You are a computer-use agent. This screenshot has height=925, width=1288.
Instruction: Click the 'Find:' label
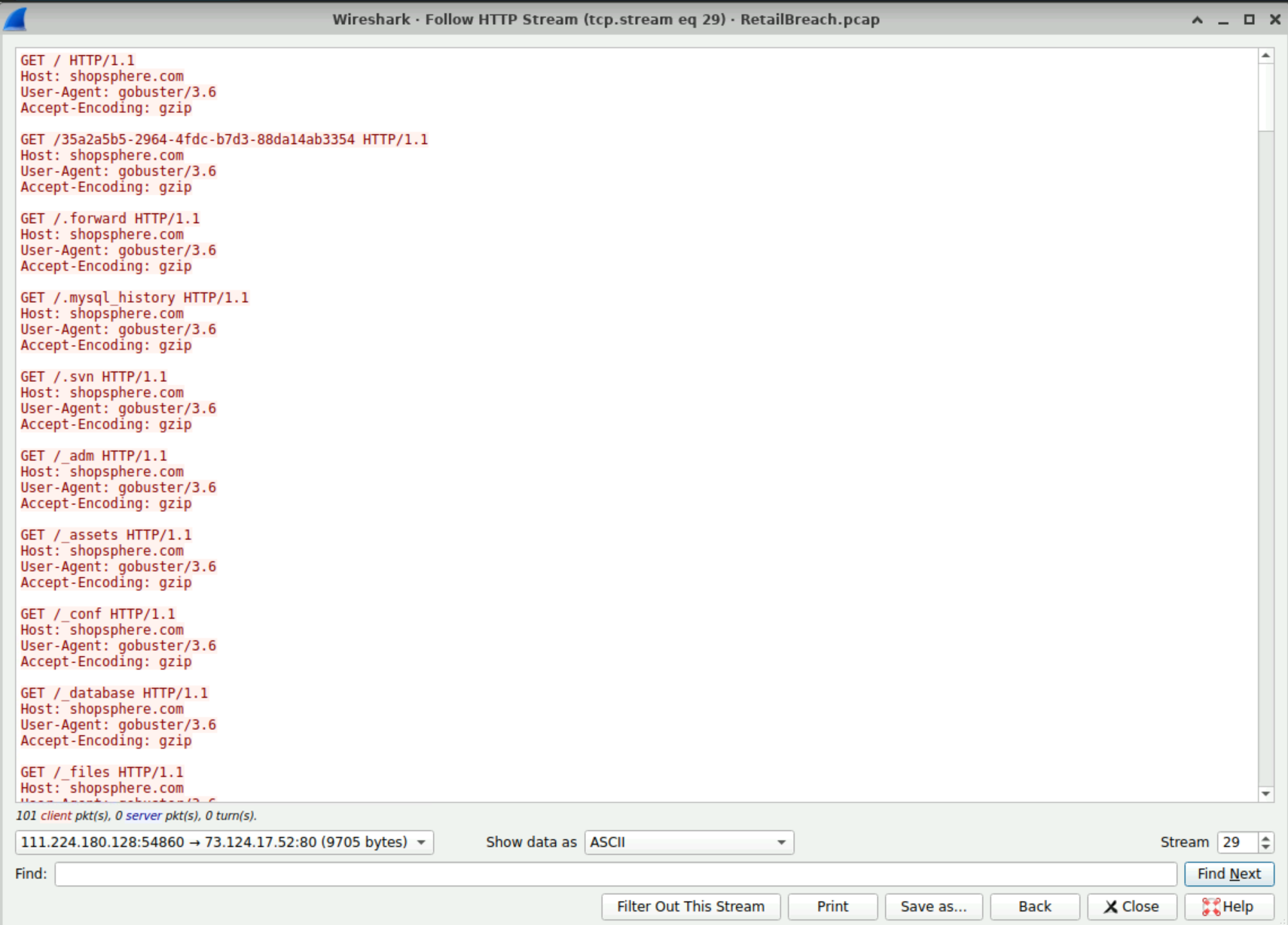click(x=31, y=874)
